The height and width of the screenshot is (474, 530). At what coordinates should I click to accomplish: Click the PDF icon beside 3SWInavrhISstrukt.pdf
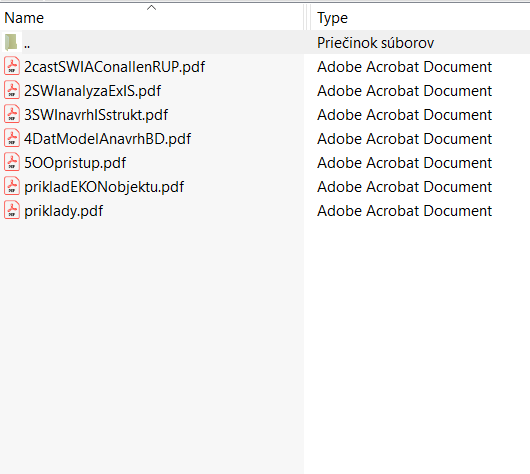tap(12, 114)
